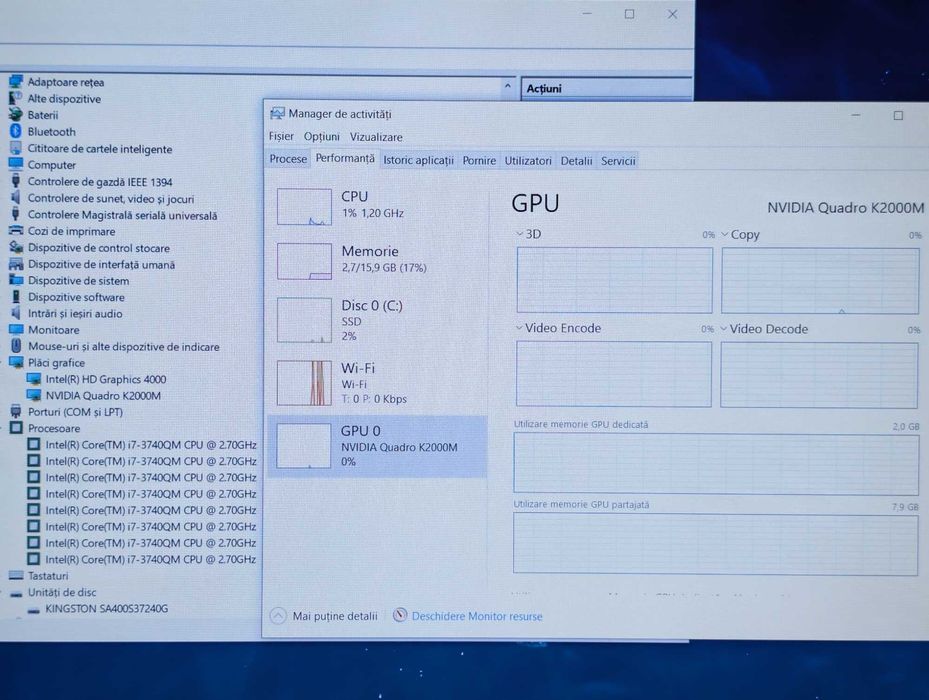Select the Wi-Fi performance entry
929x700 pixels.
pyautogui.click(x=377, y=383)
